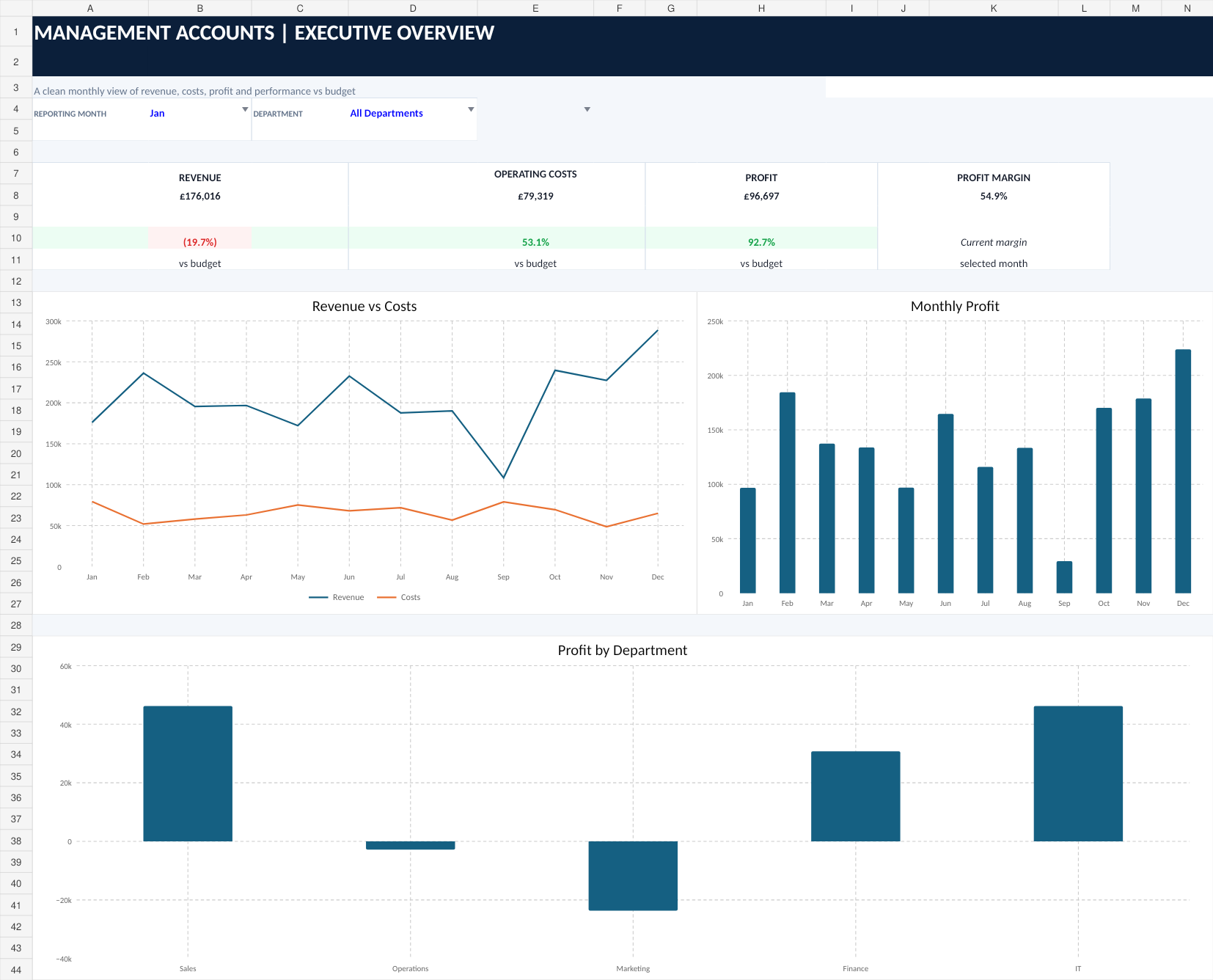The width and height of the screenshot is (1213, 980).
Task: Click the 'Revenue vs Costs' chart title
Action: pyautogui.click(x=364, y=307)
